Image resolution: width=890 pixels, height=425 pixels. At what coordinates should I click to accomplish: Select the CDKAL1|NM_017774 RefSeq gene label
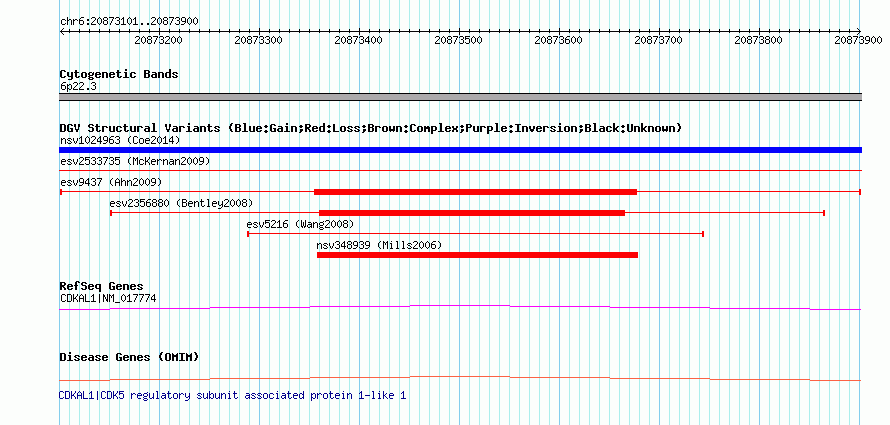pos(108,298)
